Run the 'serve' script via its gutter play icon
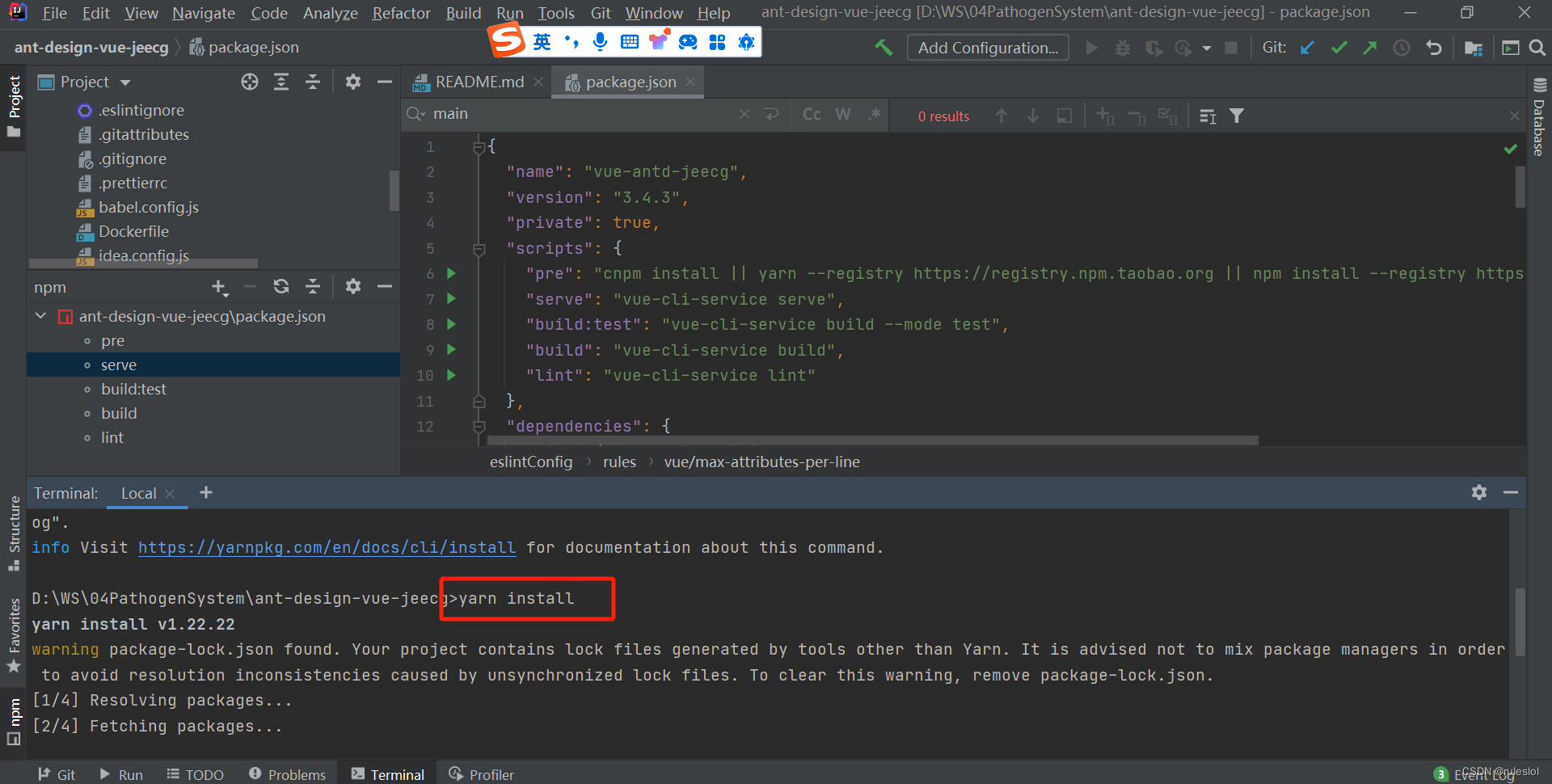Screen dimensions: 1552x784 [x=451, y=299]
